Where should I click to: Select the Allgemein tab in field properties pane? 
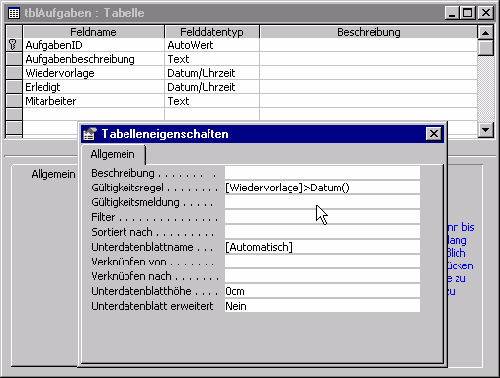pyautogui.click(x=53, y=174)
